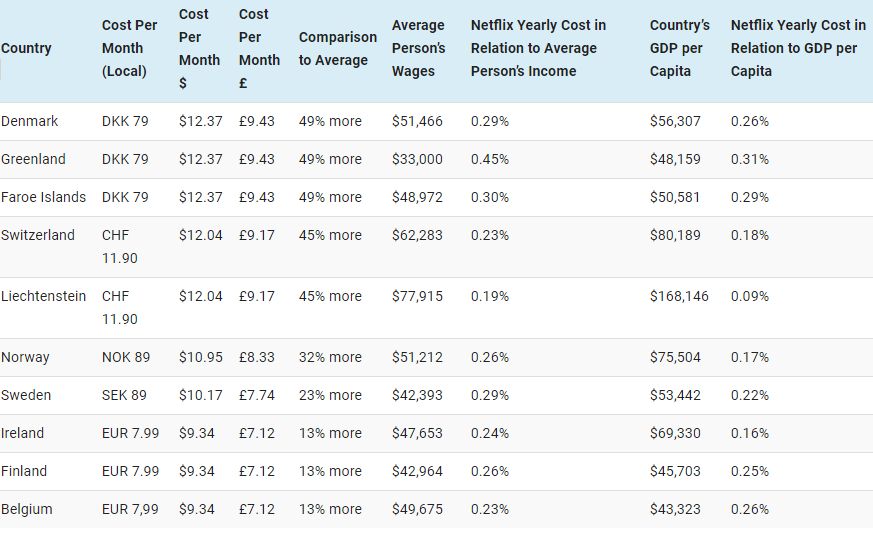The image size is (873, 534).
Task: Click the Country column header
Action: pos(27,48)
